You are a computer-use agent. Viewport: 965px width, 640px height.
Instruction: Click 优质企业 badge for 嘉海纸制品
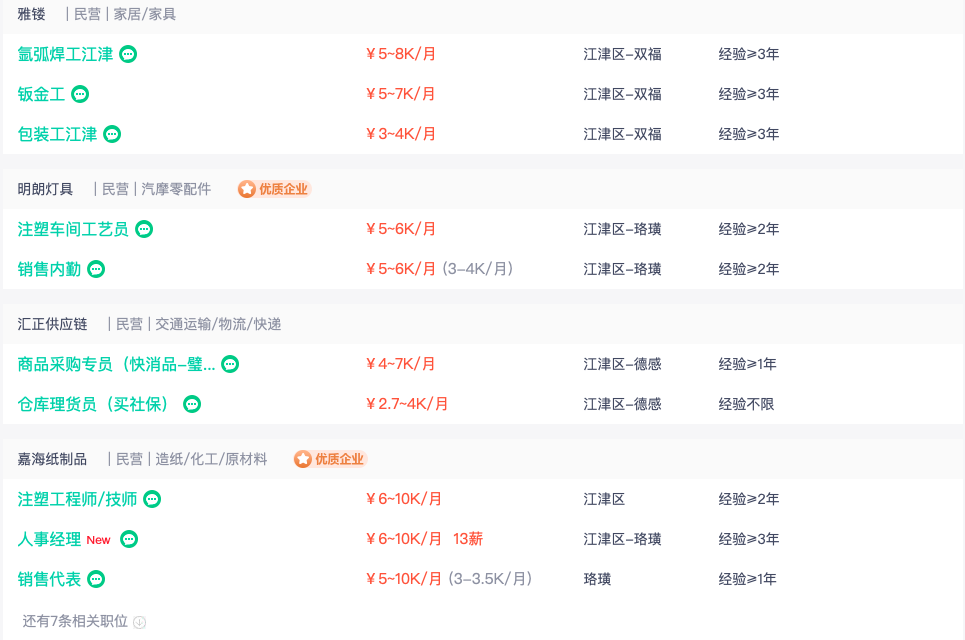coord(331,459)
